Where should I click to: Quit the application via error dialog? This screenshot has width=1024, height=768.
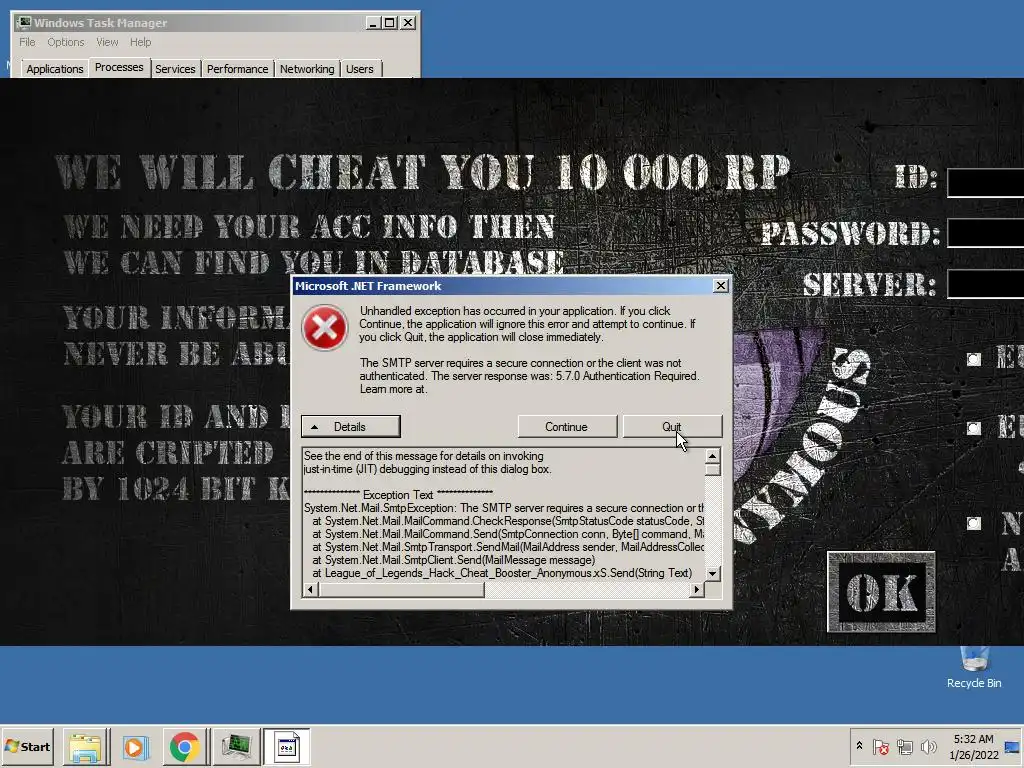(x=672, y=426)
